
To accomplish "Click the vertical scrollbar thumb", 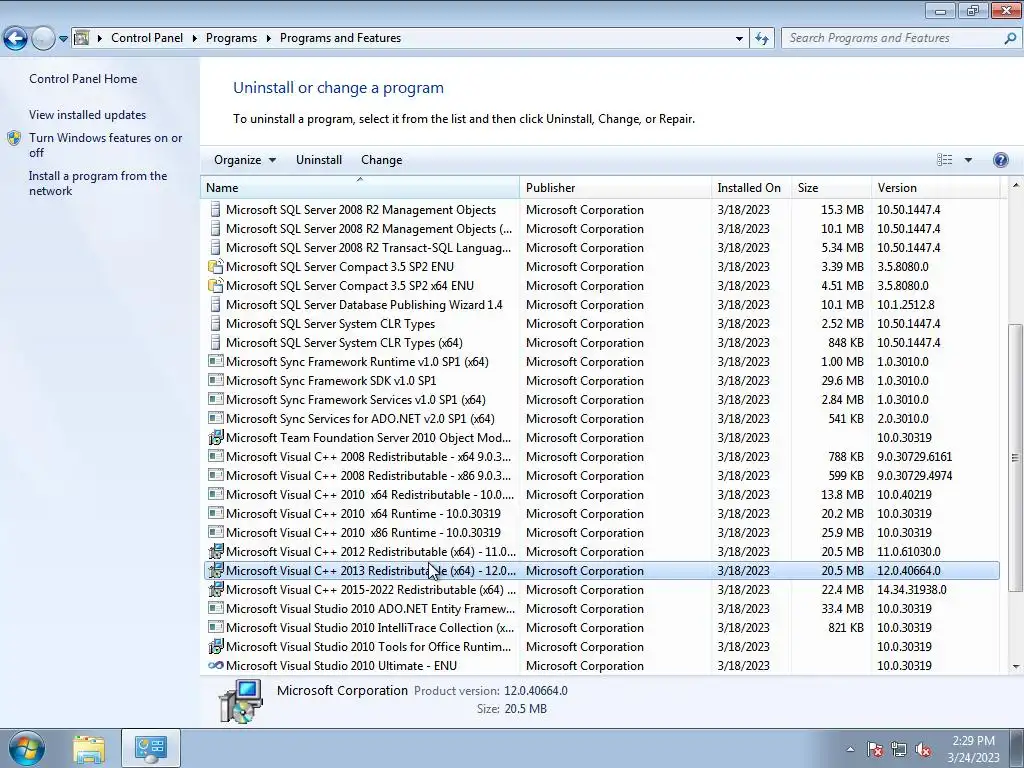I will (x=1016, y=457).
